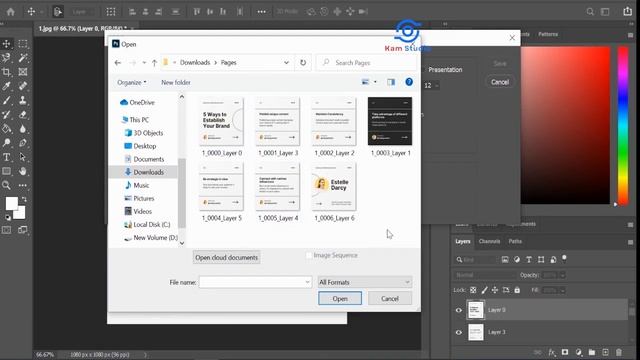This screenshot has height=360, width=640.
Task: Open the Organize dropdown menu
Action: tap(132, 82)
